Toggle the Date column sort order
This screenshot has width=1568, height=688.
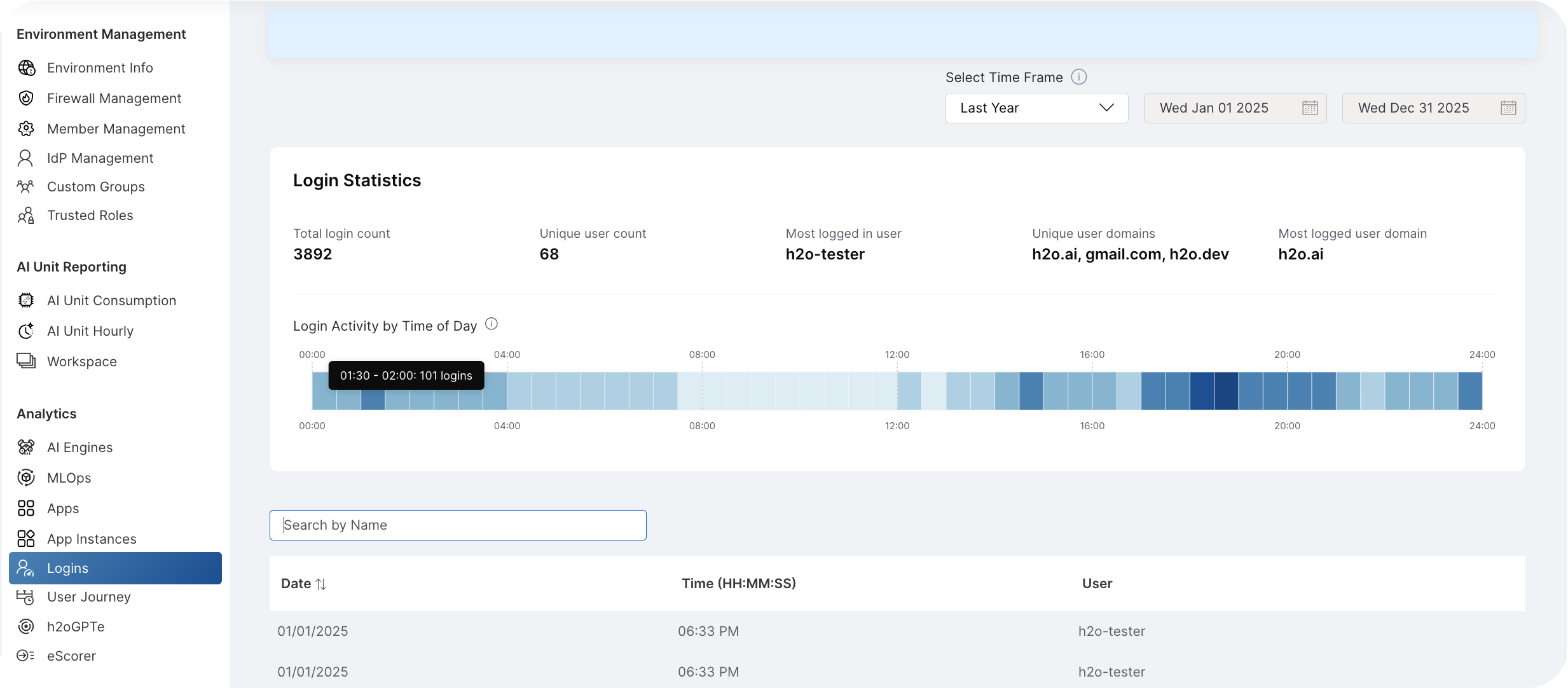click(x=322, y=584)
